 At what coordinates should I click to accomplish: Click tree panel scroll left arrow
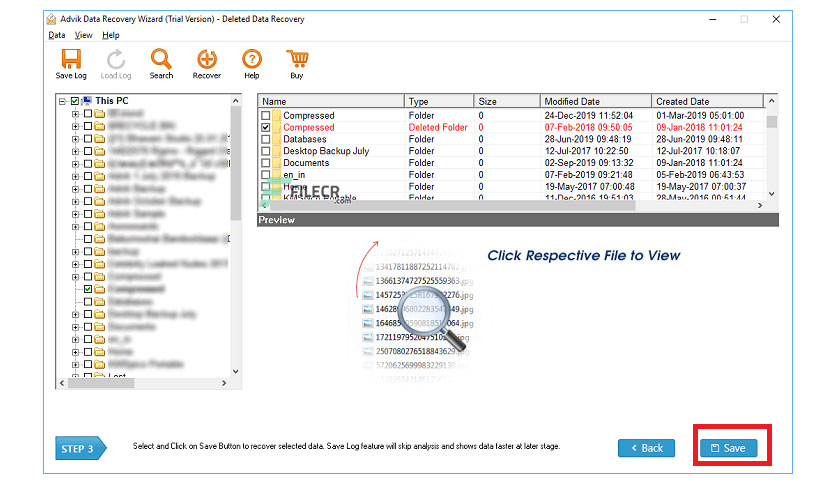[62, 383]
